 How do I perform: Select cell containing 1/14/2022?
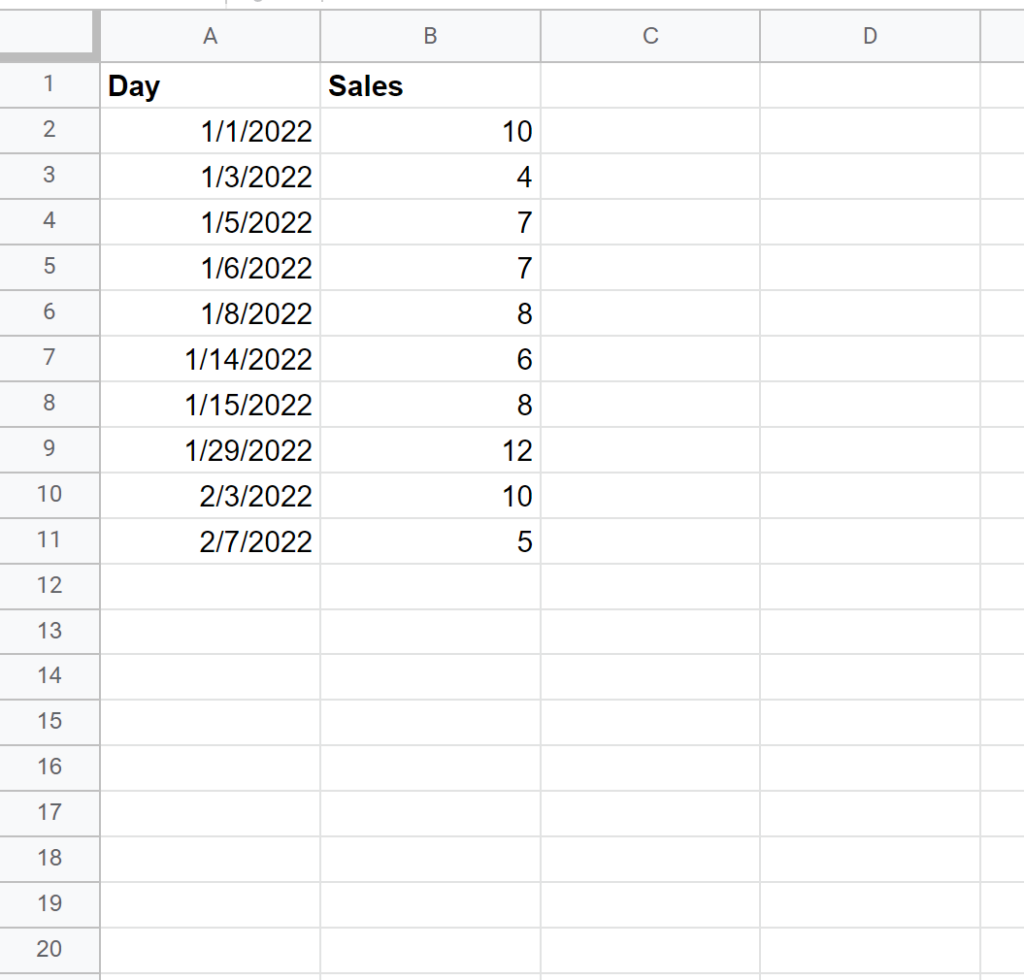(x=210, y=358)
